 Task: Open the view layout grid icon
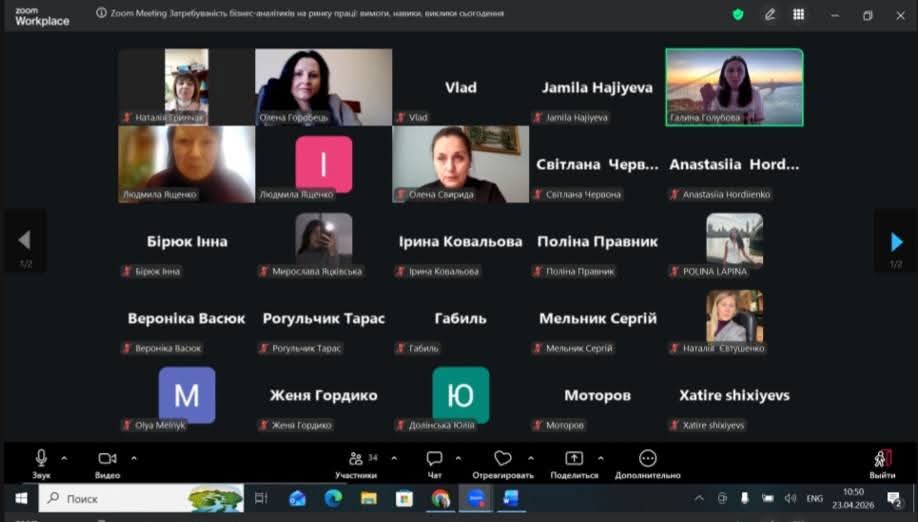coord(798,14)
